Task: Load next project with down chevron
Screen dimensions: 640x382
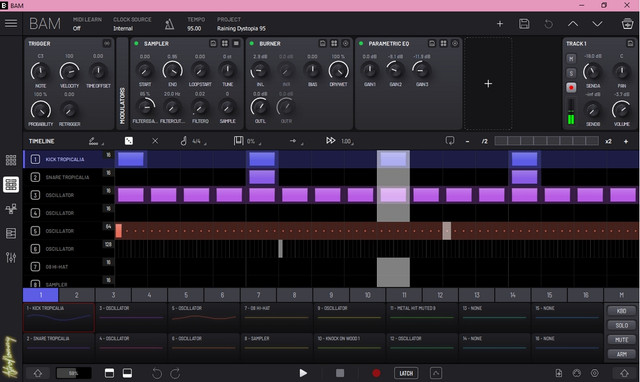Action: [597, 24]
